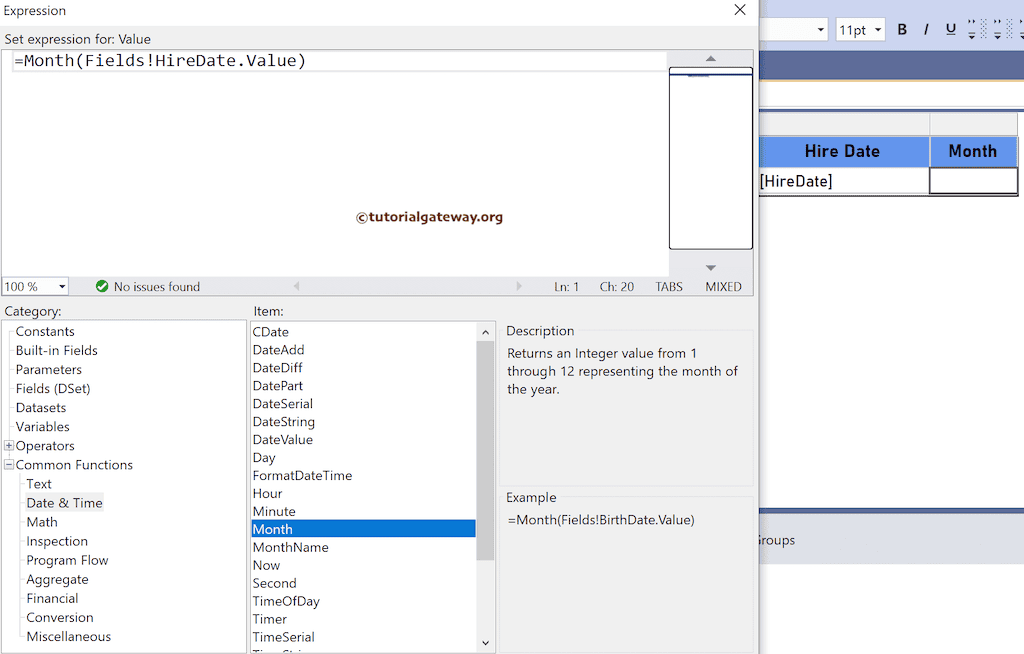
Task: Select DatePart in the item list
Action: pos(278,385)
